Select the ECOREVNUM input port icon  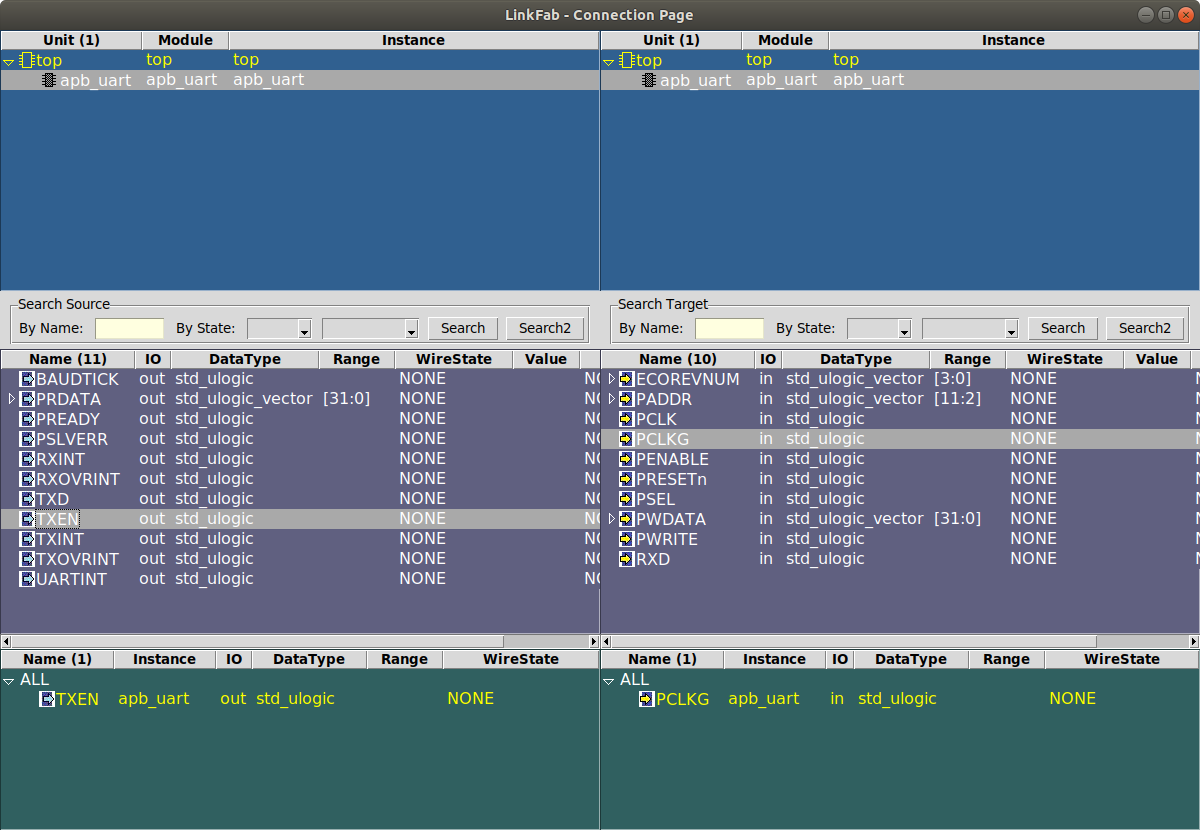[x=627, y=379]
